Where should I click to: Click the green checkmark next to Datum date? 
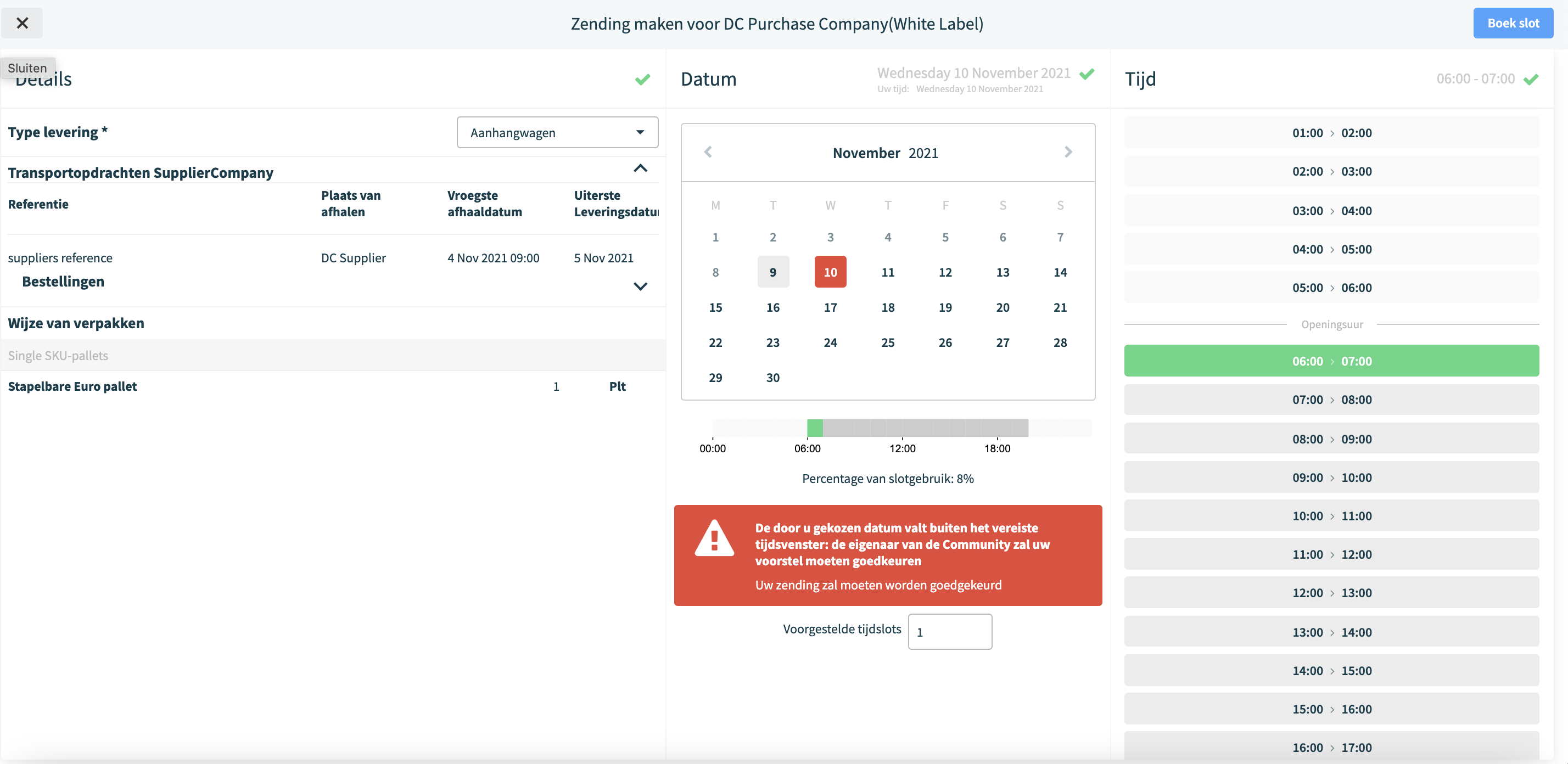tap(1087, 74)
